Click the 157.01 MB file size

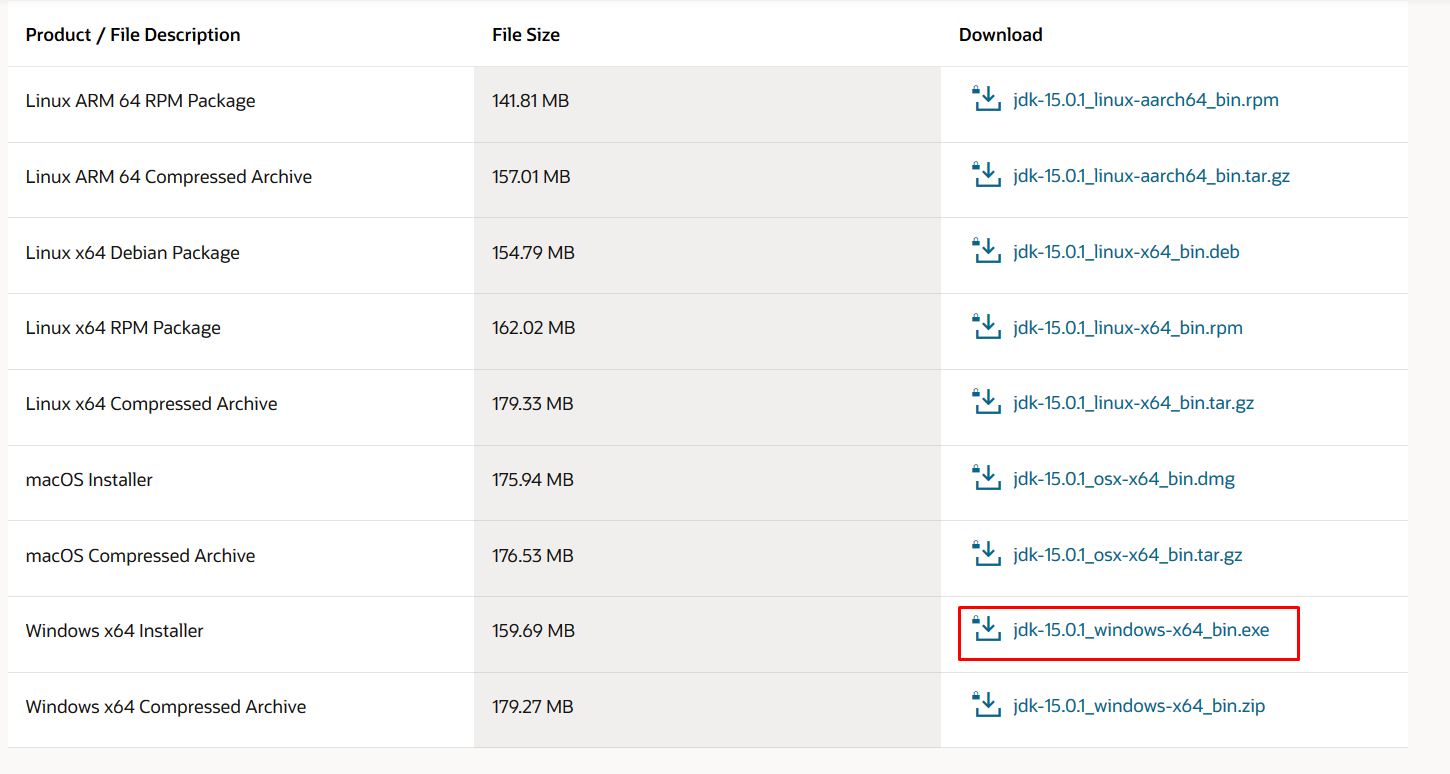pyautogui.click(x=531, y=177)
